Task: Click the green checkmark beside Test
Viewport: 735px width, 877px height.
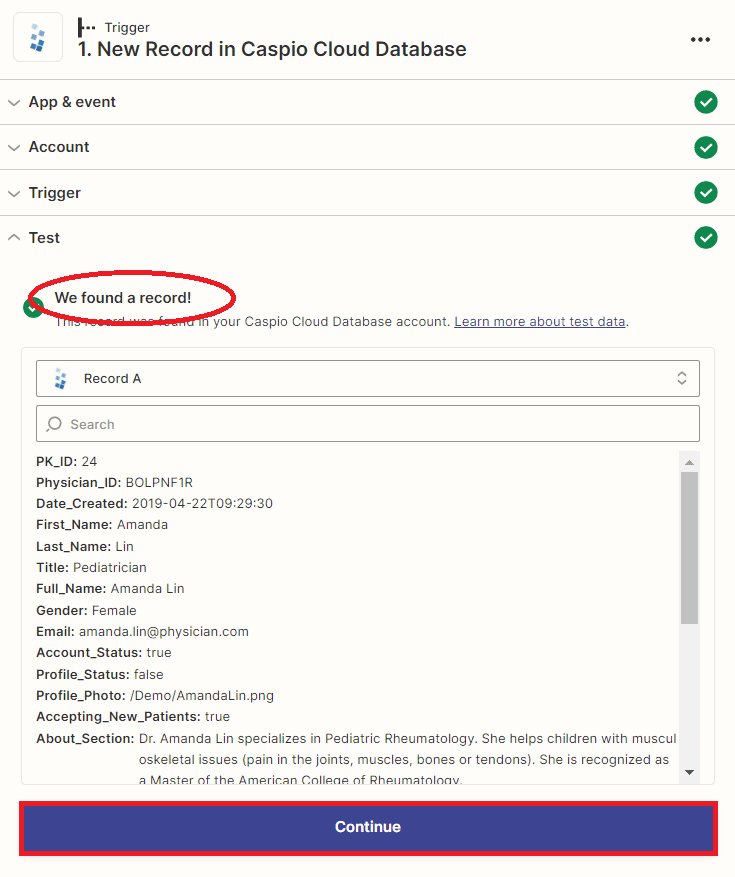Action: tap(706, 238)
